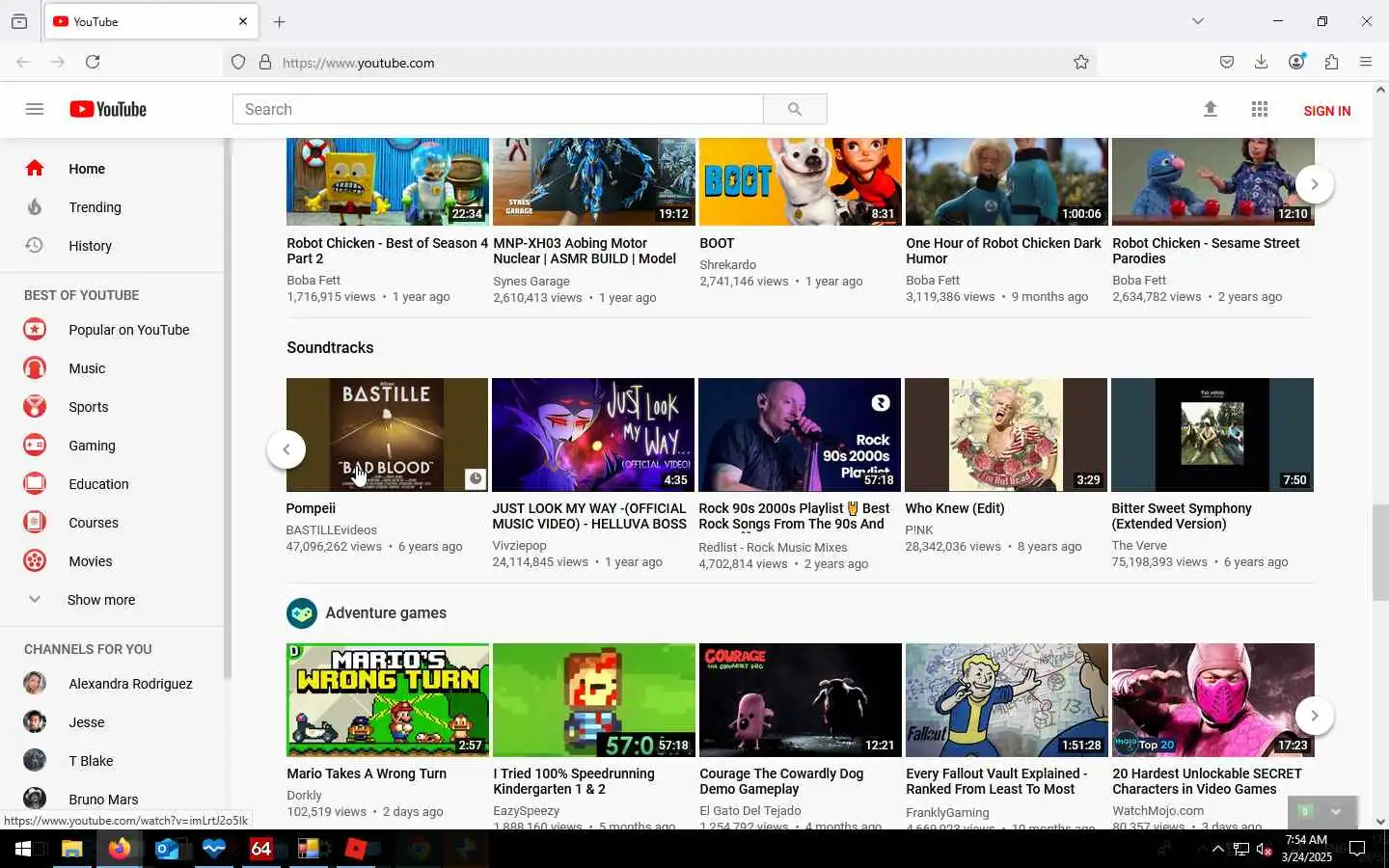Viewport: 1389px width, 868px height.
Task: Open the Firefox account icon
Action: click(x=1296, y=62)
